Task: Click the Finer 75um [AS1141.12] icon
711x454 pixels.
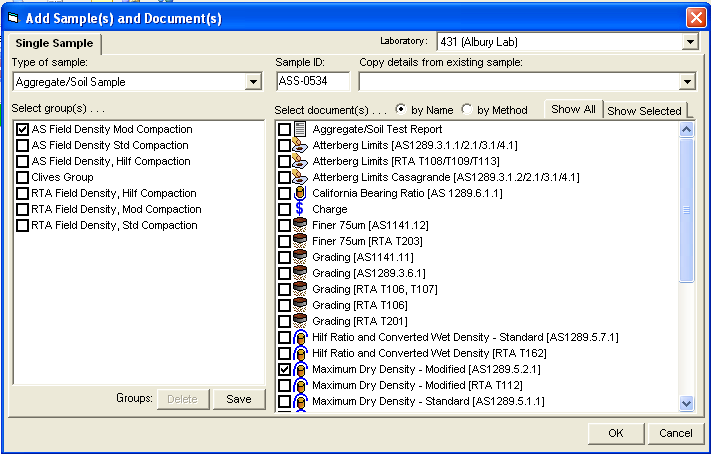Action: click(300, 225)
